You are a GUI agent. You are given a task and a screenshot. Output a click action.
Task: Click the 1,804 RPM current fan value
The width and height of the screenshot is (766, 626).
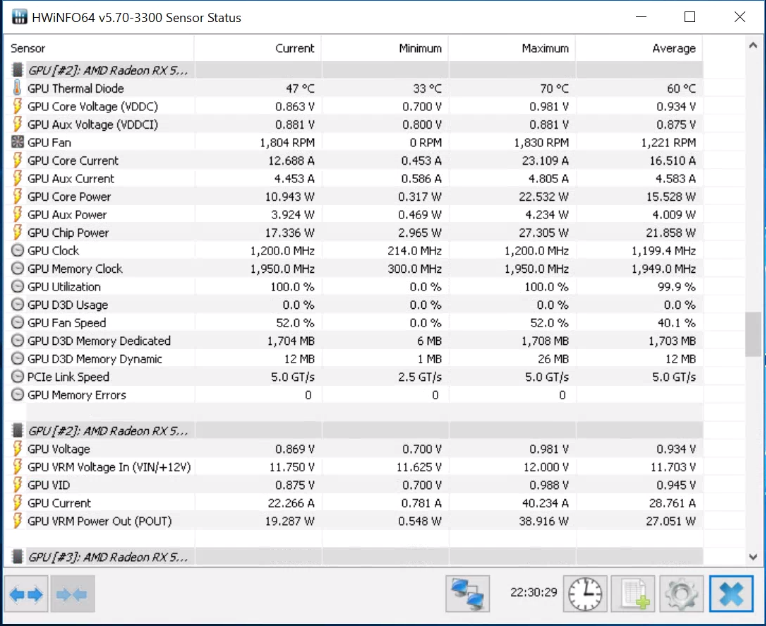[x=287, y=143]
